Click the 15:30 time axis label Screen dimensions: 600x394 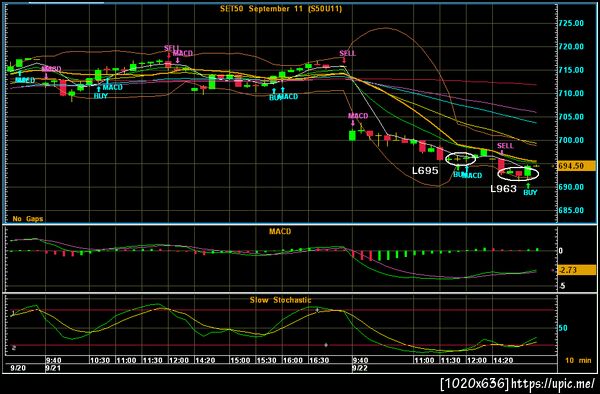[266, 360]
